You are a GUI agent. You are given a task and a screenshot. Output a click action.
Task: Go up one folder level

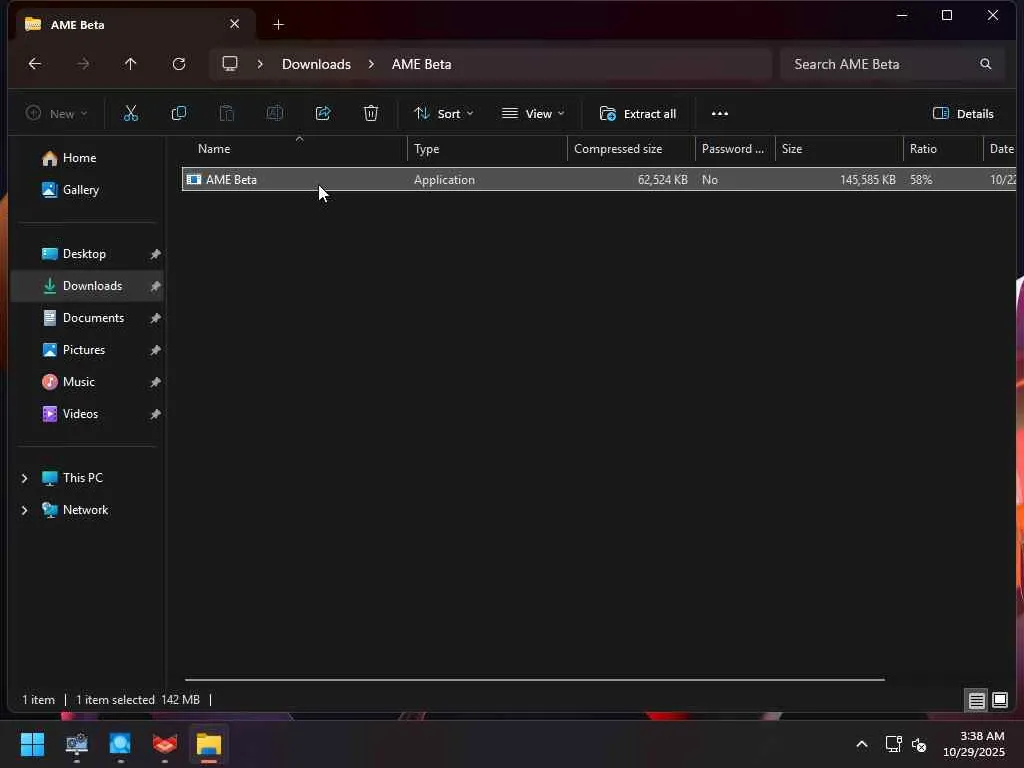point(131,64)
